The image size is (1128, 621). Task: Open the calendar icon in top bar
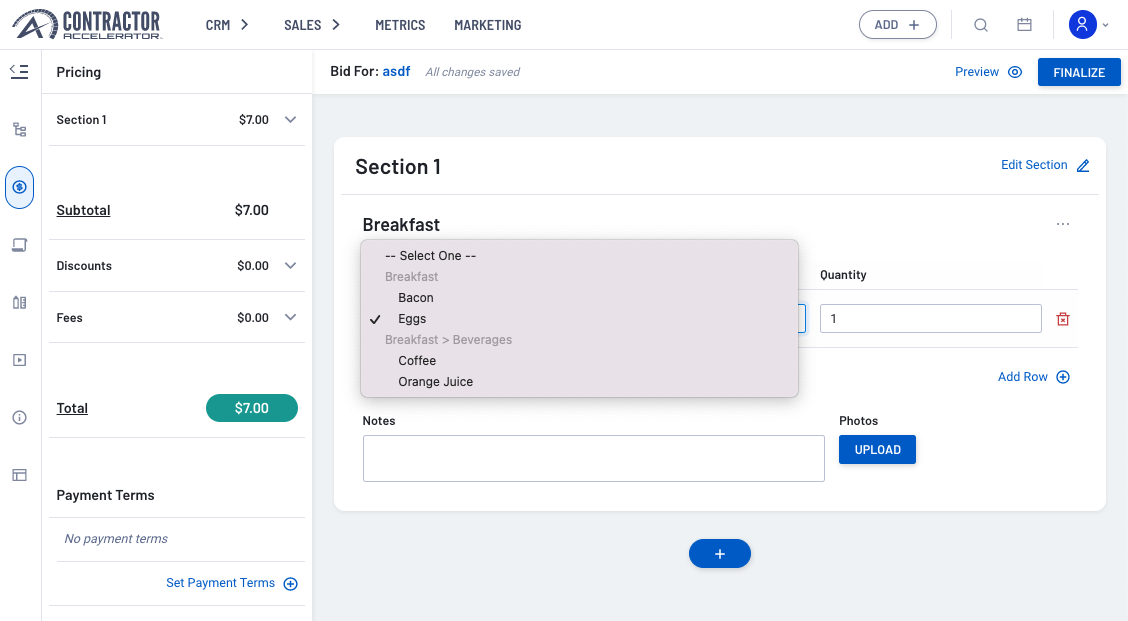point(1024,24)
